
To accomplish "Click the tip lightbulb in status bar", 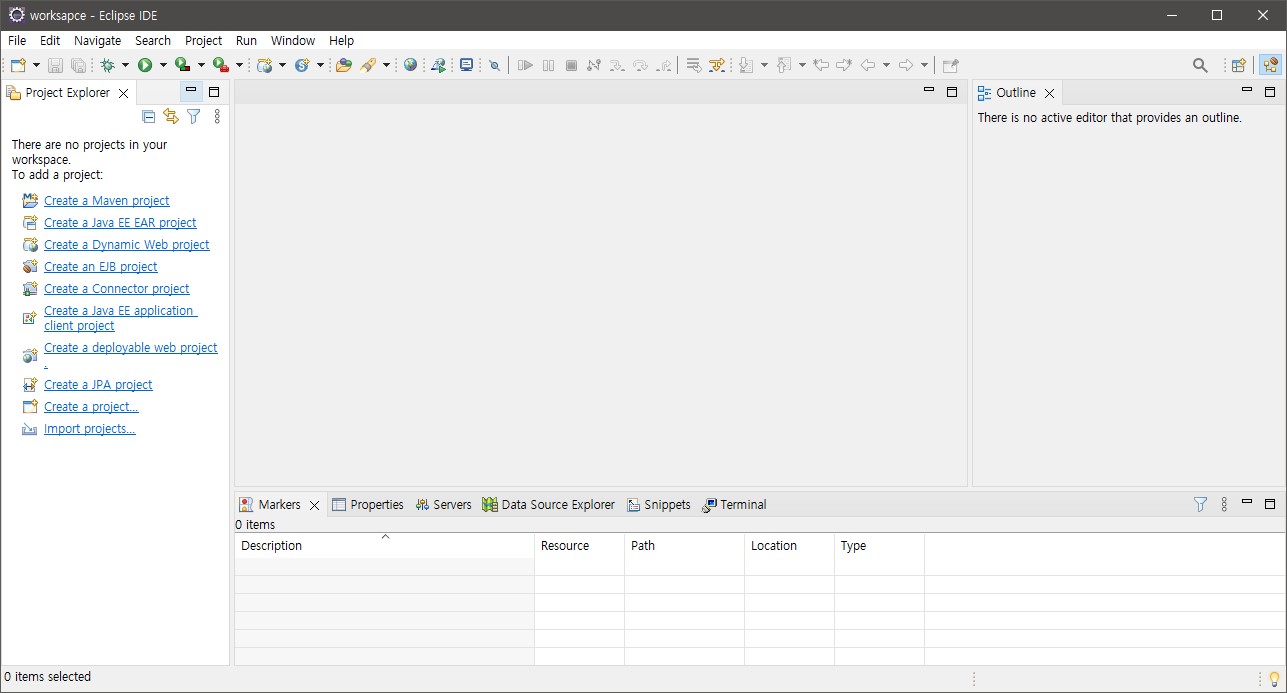I will tap(1274, 678).
